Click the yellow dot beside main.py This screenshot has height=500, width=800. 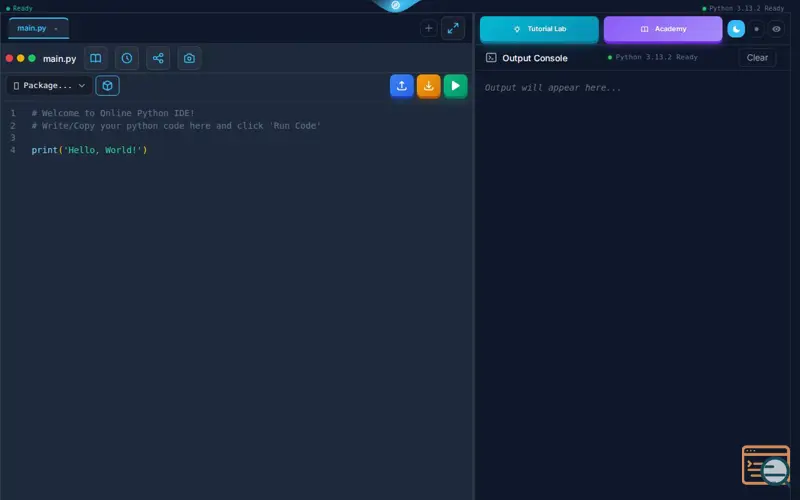pos(20,58)
